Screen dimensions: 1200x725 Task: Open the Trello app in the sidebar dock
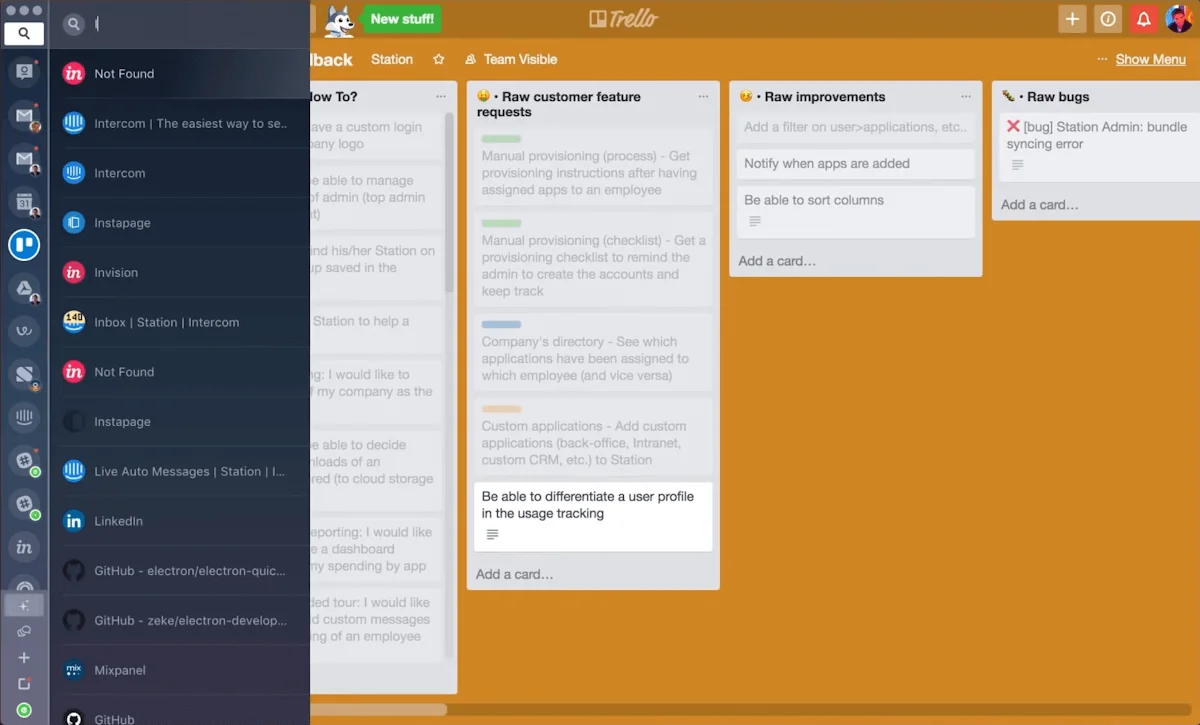point(24,245)
